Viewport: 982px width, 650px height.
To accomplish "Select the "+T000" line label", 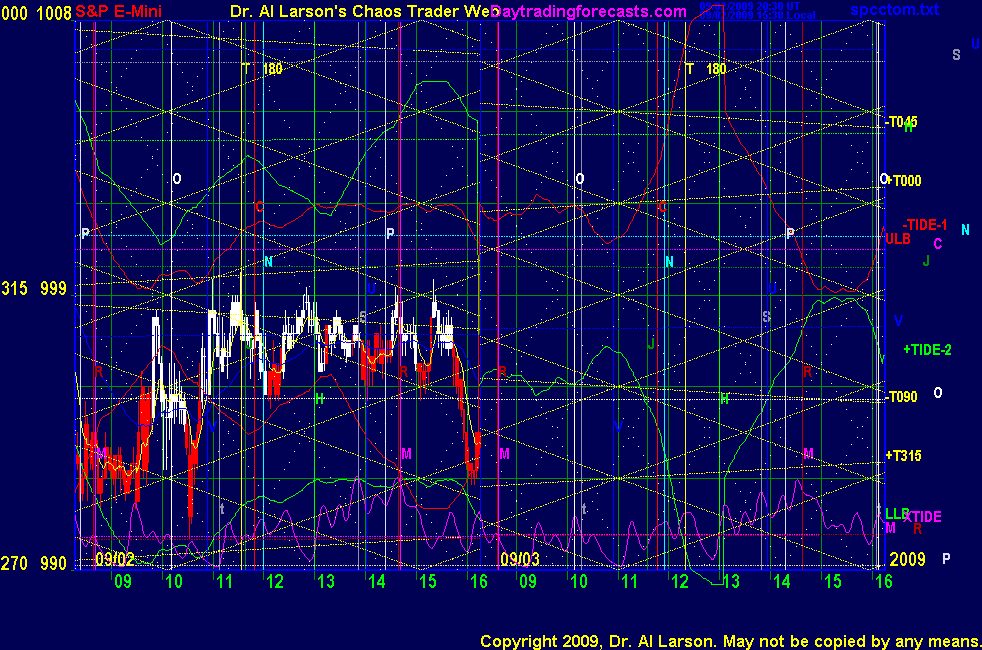I will pyautogui.click(x=904, y=181).
